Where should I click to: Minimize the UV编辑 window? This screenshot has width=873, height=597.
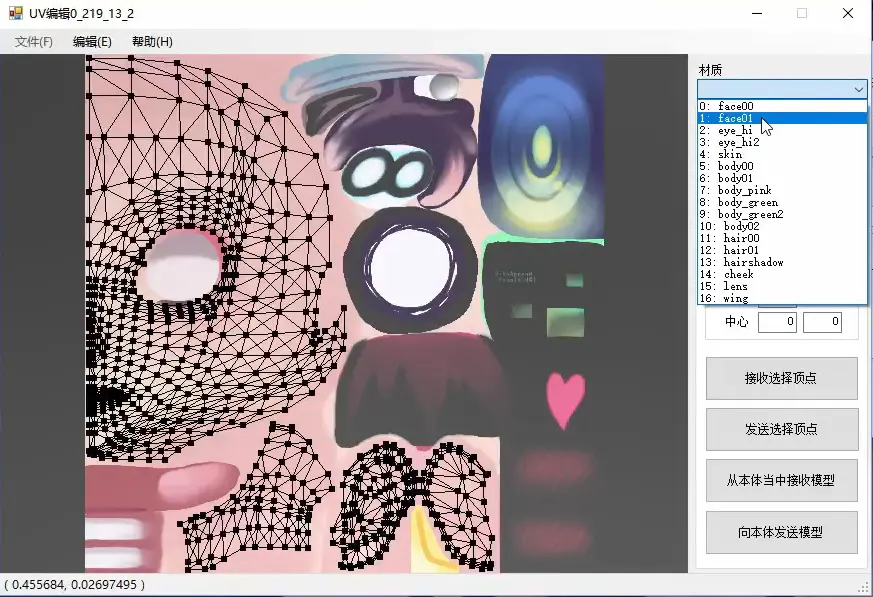coord(757,13)
